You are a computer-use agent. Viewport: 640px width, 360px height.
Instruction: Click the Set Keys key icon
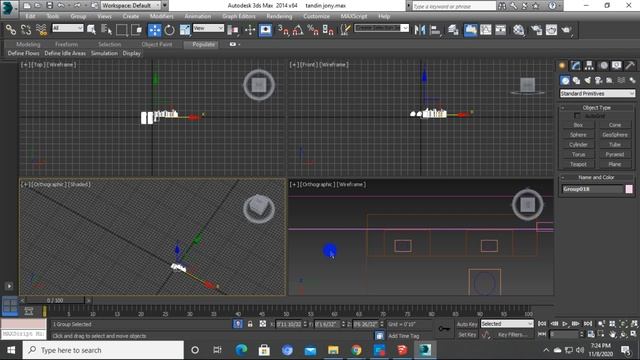click(444, 329)
